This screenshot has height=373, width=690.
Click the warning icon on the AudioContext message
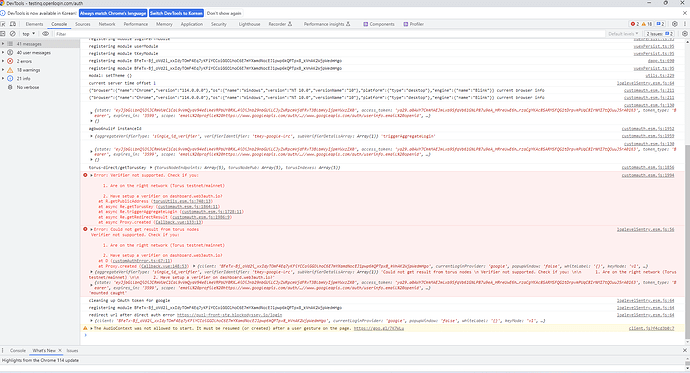coord(85,328)
